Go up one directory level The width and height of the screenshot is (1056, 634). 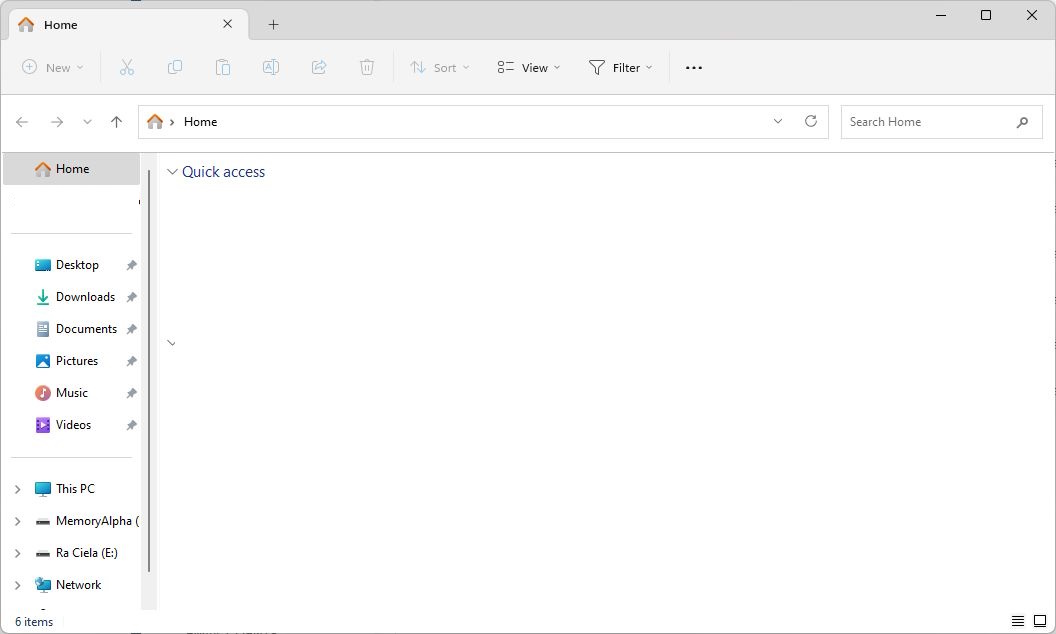coord(116,121)
